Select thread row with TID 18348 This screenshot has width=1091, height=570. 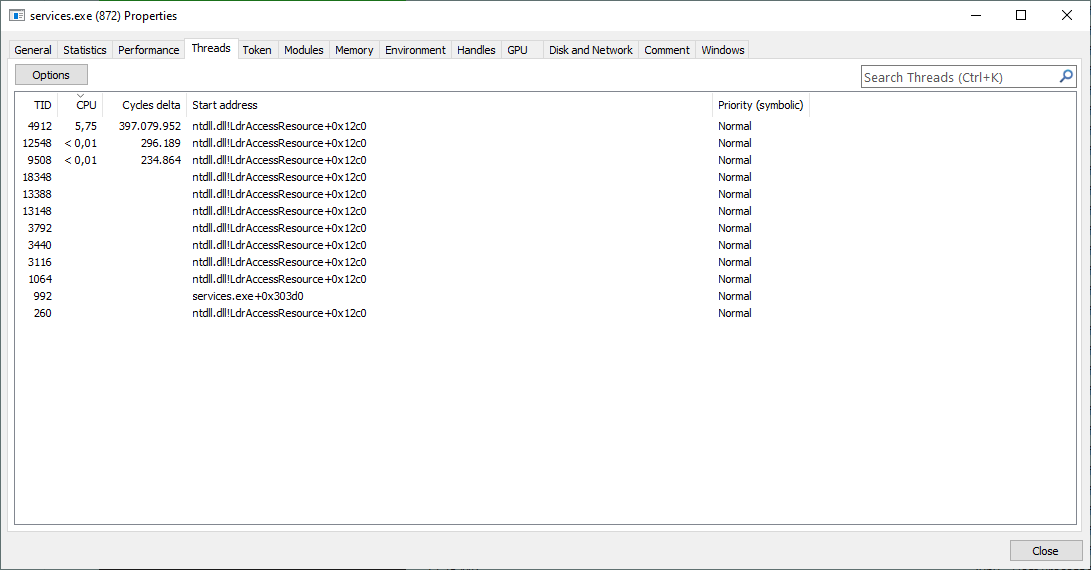click(545, 177)
